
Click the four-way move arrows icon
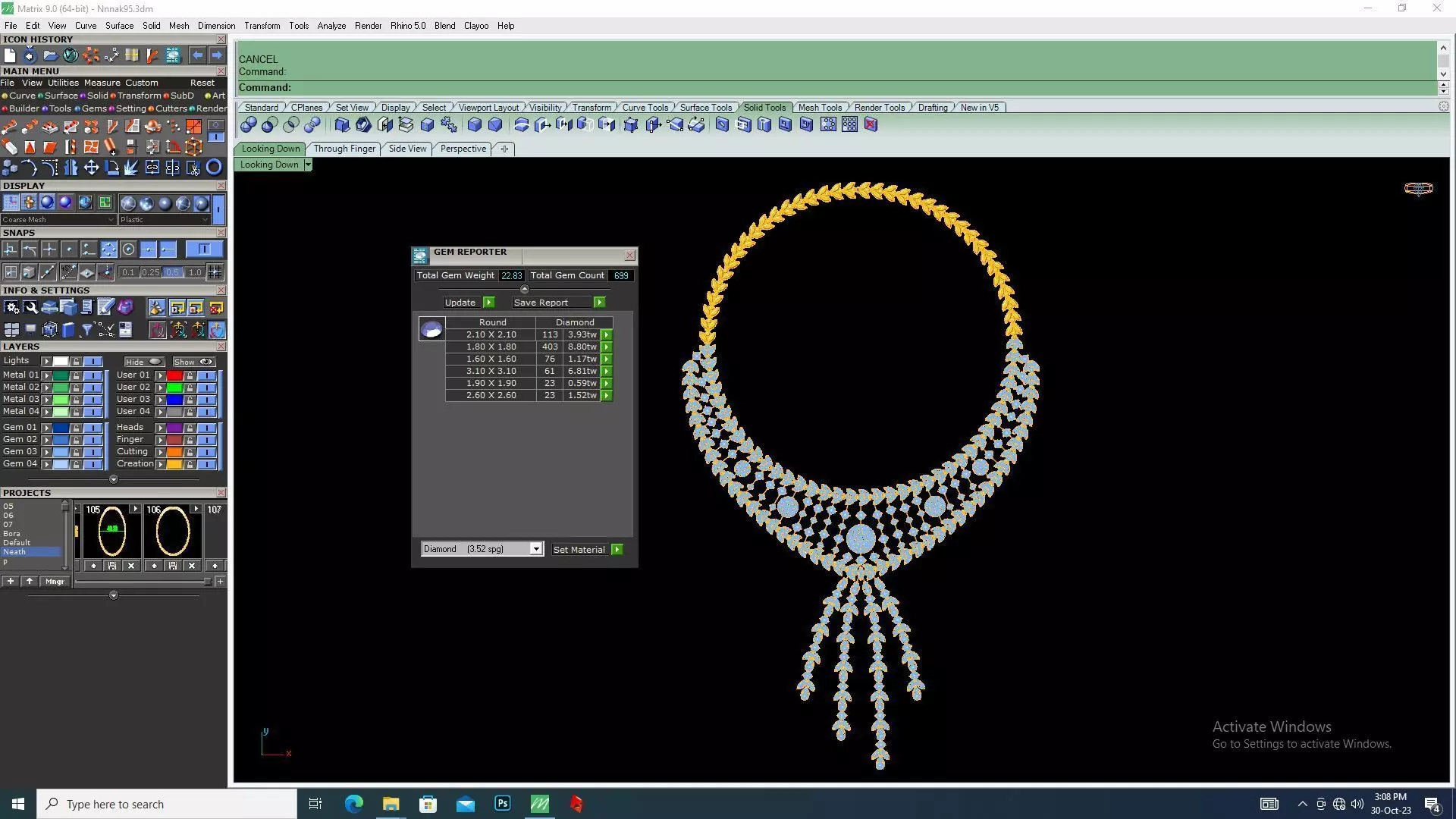coord(91,168)
